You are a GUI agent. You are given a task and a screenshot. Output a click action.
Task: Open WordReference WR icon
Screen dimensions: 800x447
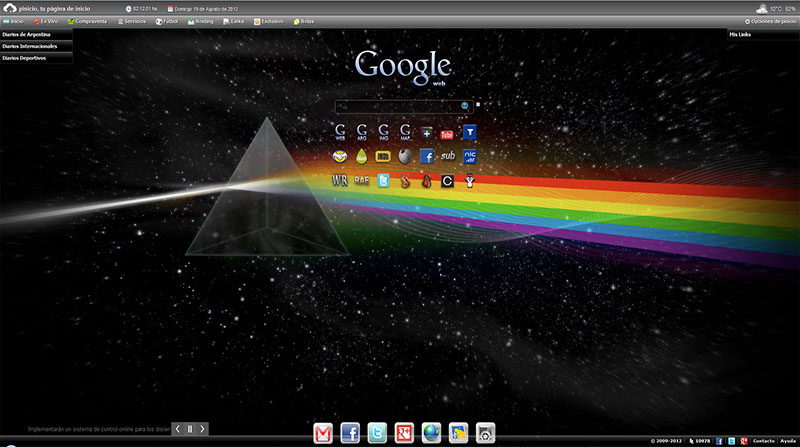340,181
